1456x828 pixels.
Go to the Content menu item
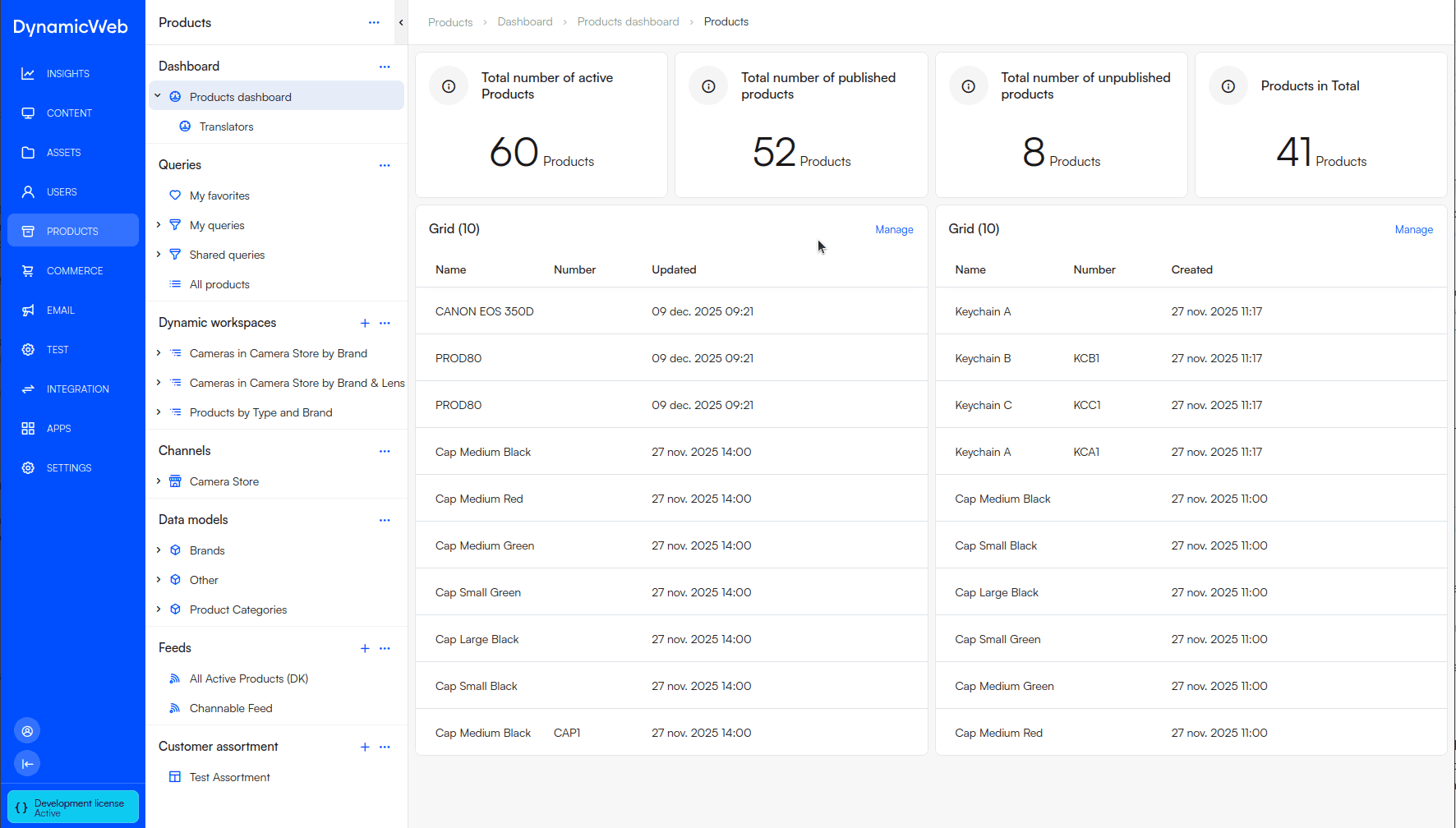[69, 113]
